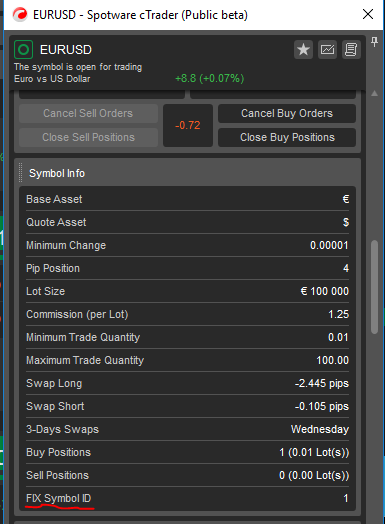Click Close Buy Positions button
Viewport: 385px width, 524px height.
tap(287, 137)
